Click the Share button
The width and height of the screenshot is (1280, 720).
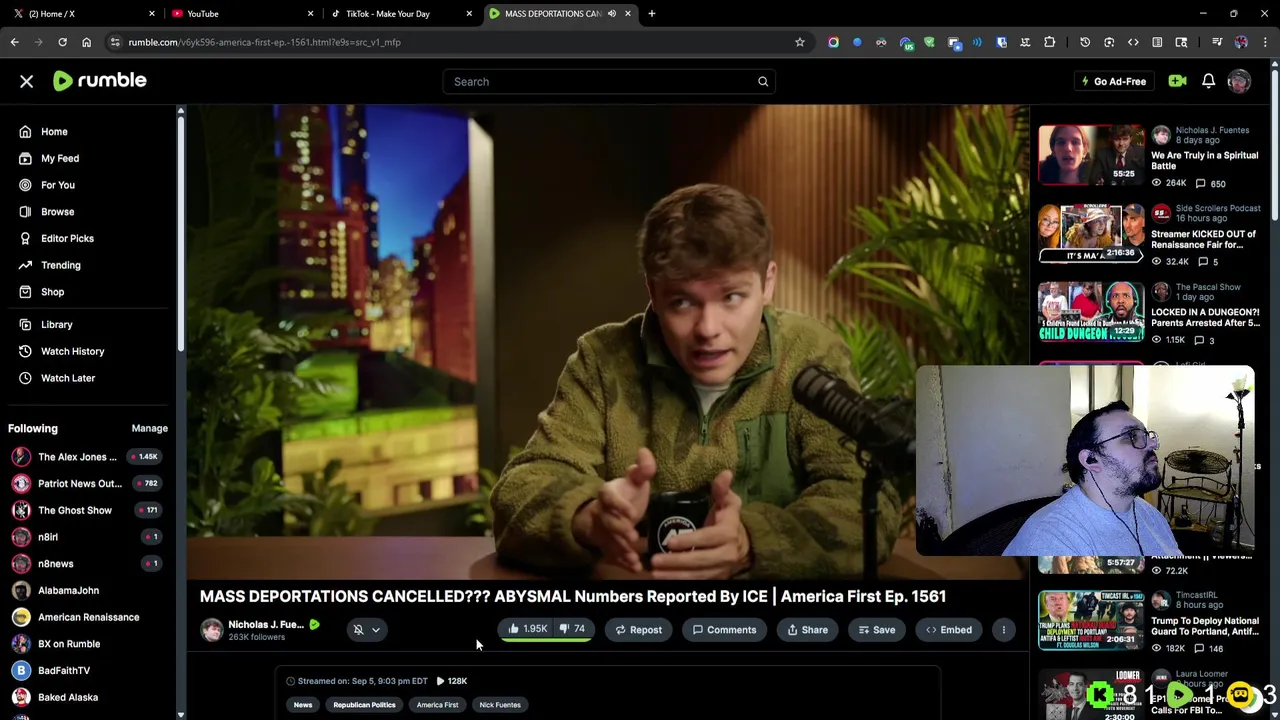pos(807,630)
